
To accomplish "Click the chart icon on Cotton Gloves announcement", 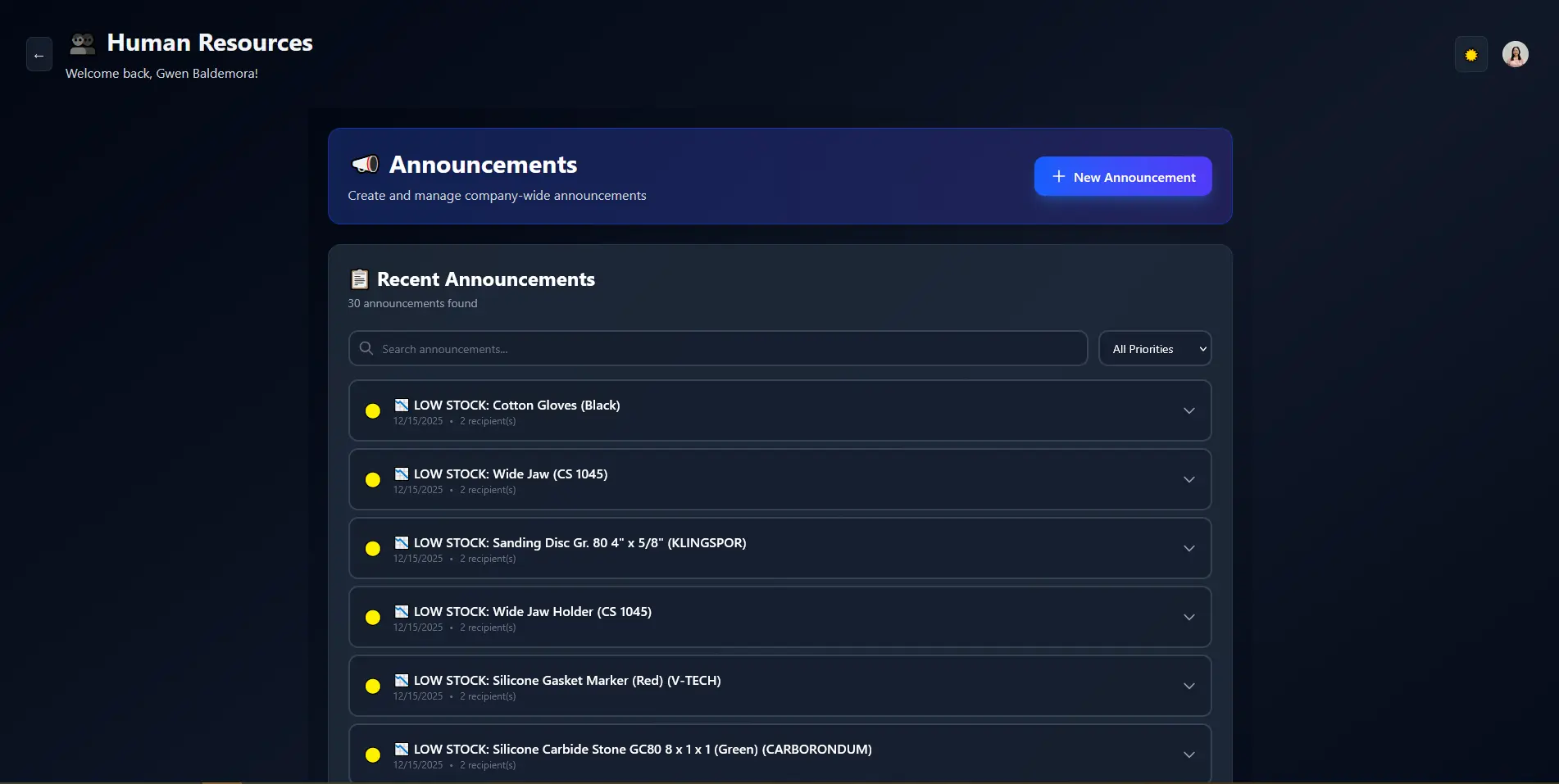I will (401, 405).
